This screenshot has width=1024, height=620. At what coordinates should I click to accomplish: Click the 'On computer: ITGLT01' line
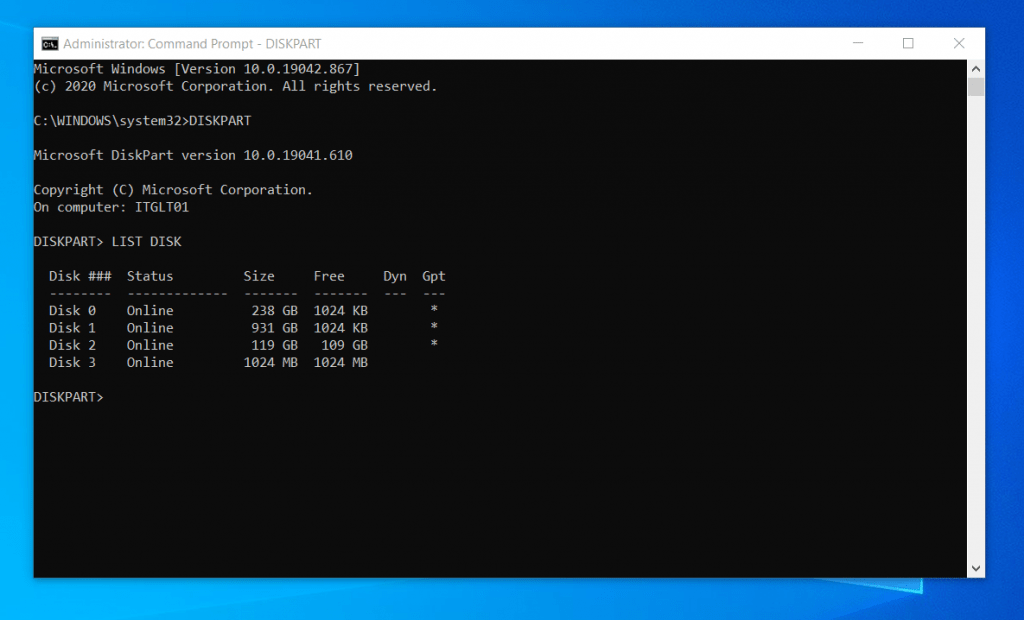111,207
